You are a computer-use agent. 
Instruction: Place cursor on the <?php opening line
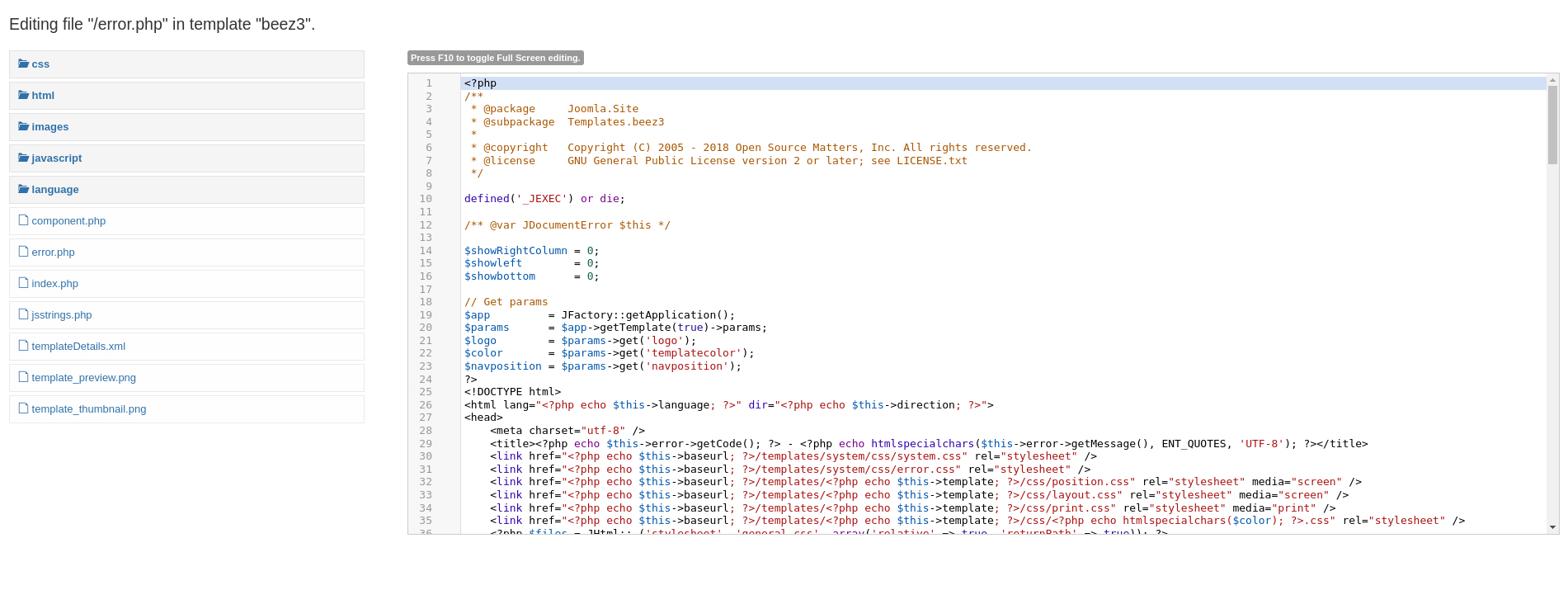click(x=480, y=83)
